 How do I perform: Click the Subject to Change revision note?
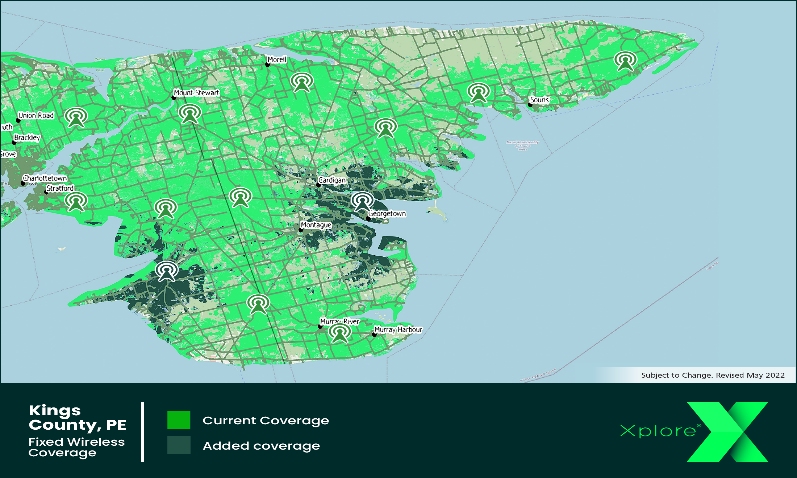712,375
